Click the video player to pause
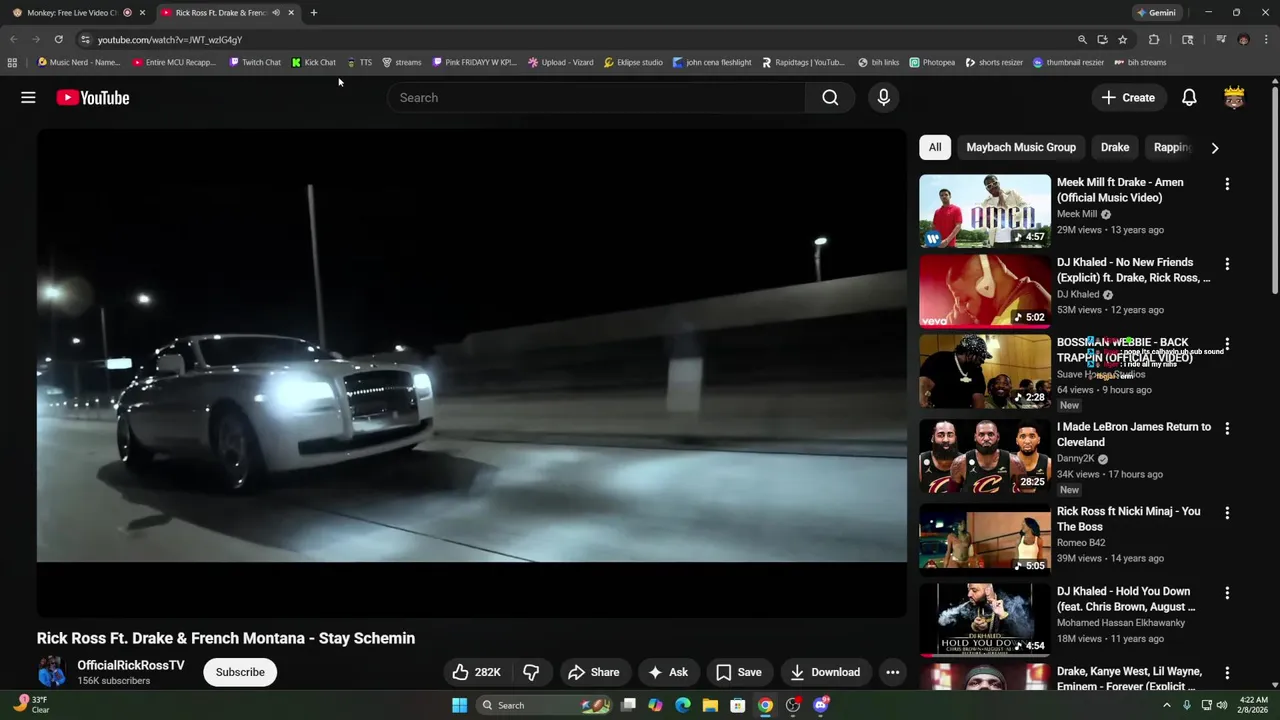1280x720 pixels. point(472,373)
